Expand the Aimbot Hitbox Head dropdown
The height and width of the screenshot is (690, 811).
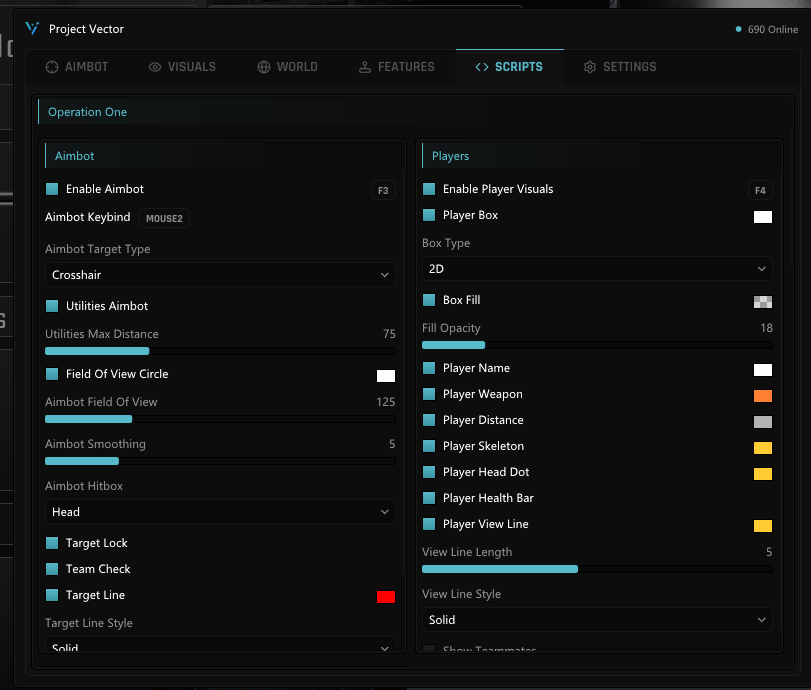pyautogui.click(x=220, y=512)
